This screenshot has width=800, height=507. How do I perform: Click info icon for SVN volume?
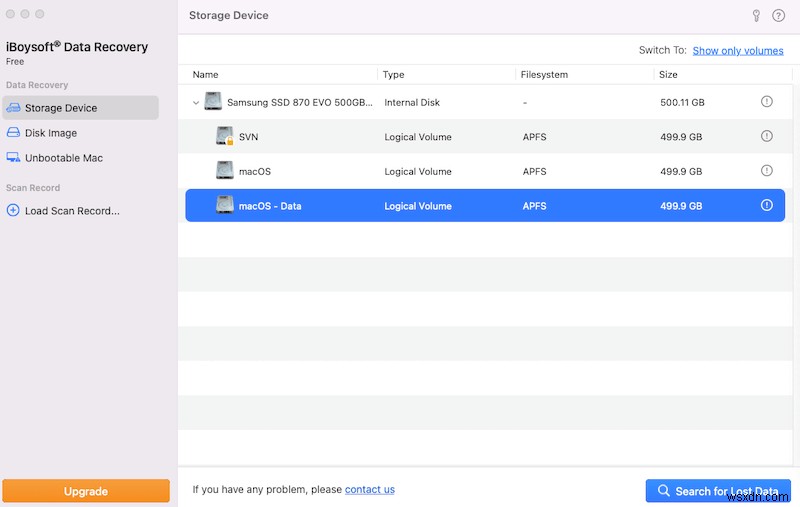point(767,137)
